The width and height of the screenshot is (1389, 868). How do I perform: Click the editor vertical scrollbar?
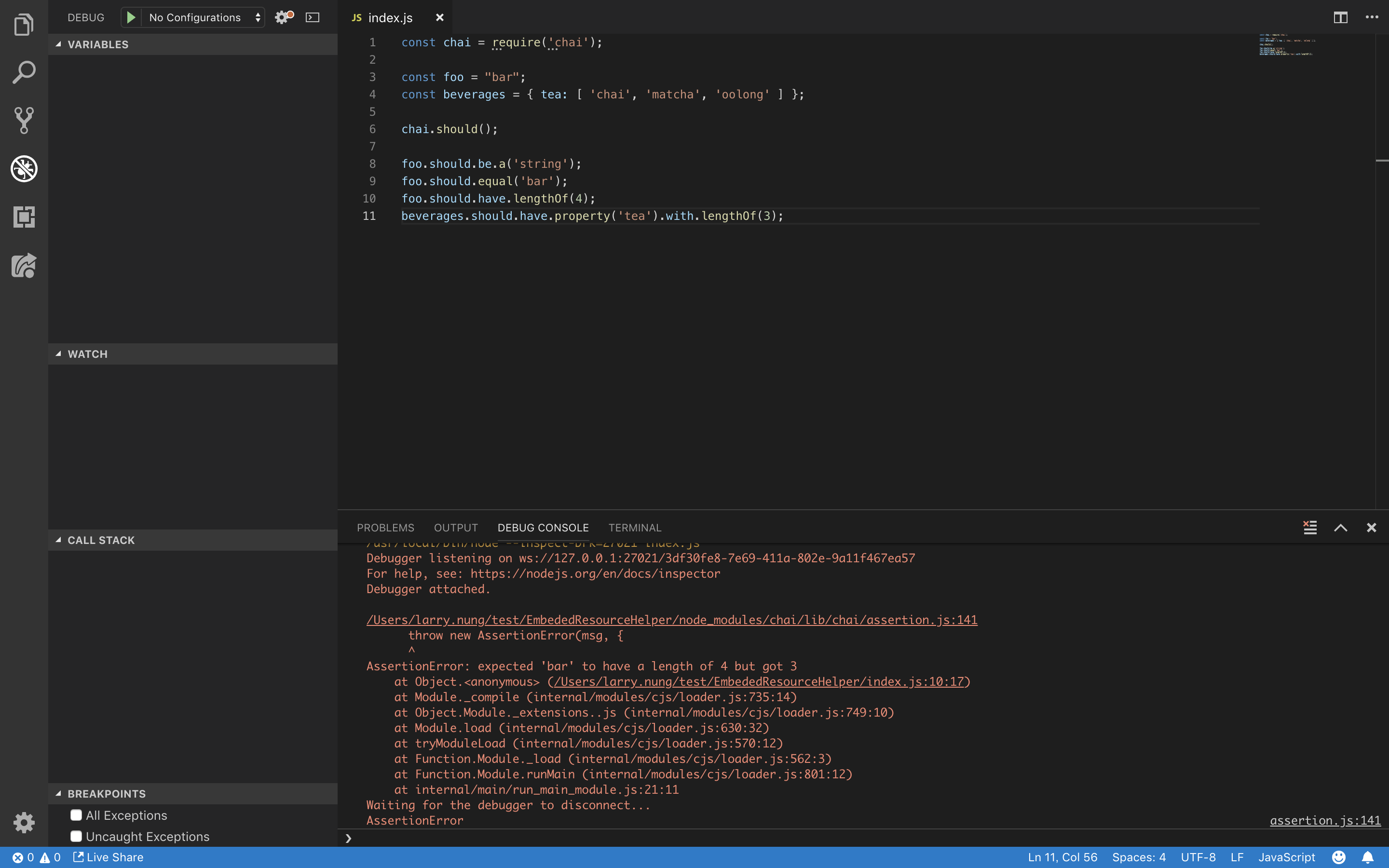1382,271
